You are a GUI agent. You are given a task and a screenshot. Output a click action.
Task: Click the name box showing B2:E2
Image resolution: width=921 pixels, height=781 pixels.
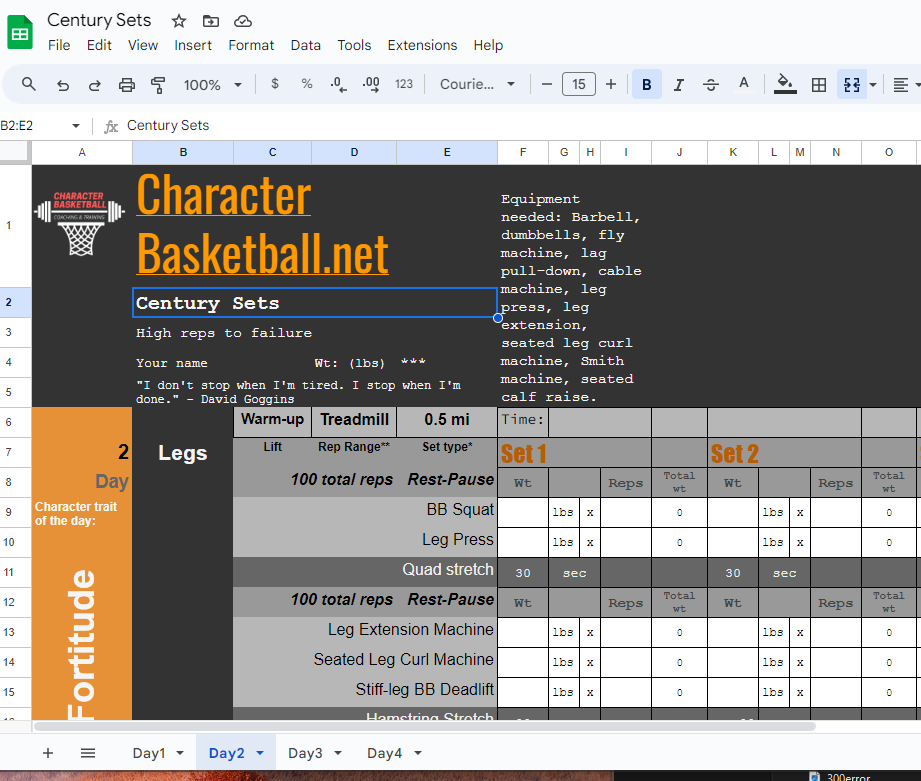point(33,126)
